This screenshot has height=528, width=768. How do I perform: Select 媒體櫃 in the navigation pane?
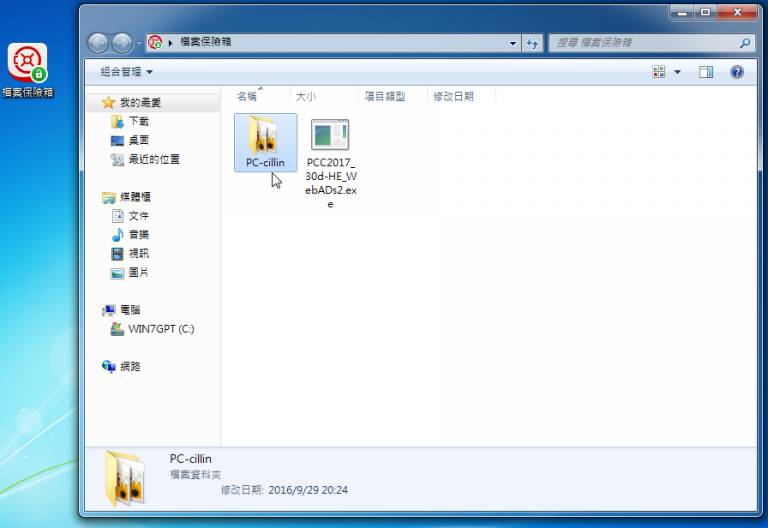tap(136, 197)
